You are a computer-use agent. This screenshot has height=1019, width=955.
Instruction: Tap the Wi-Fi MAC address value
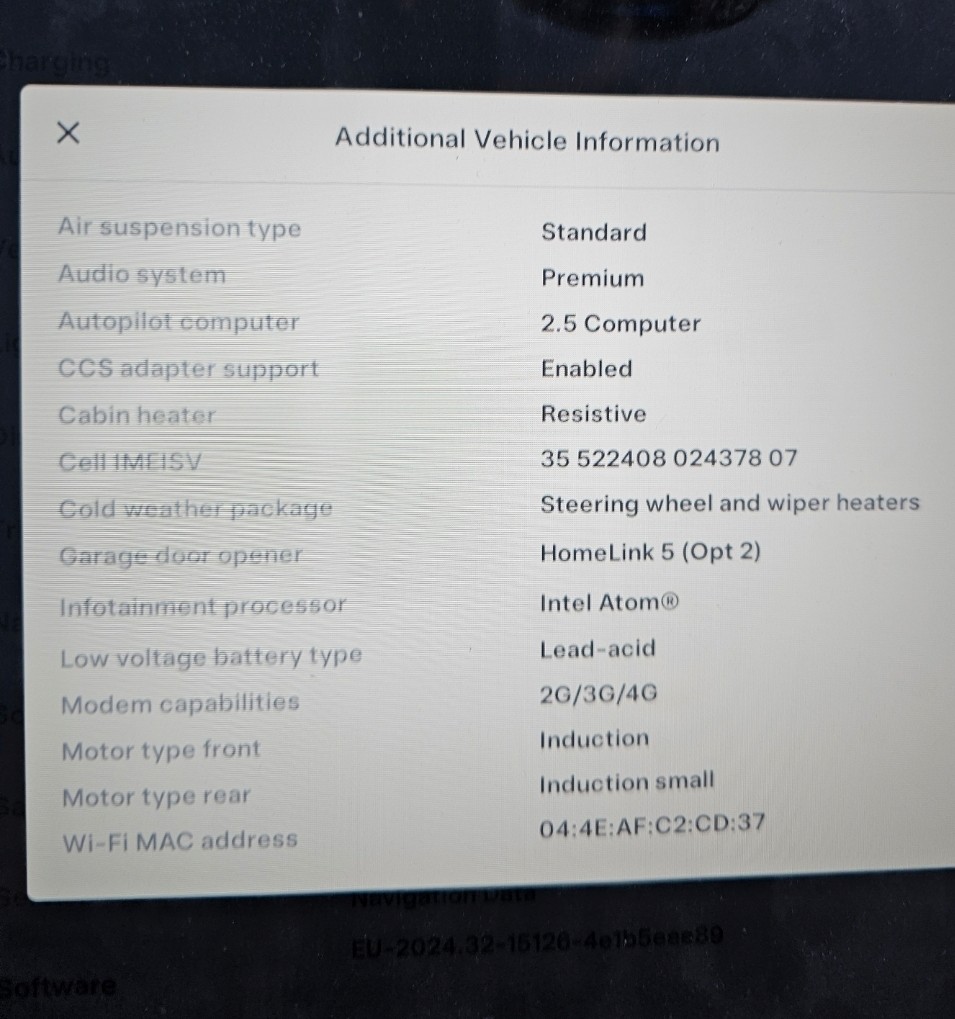pos(652,825)
